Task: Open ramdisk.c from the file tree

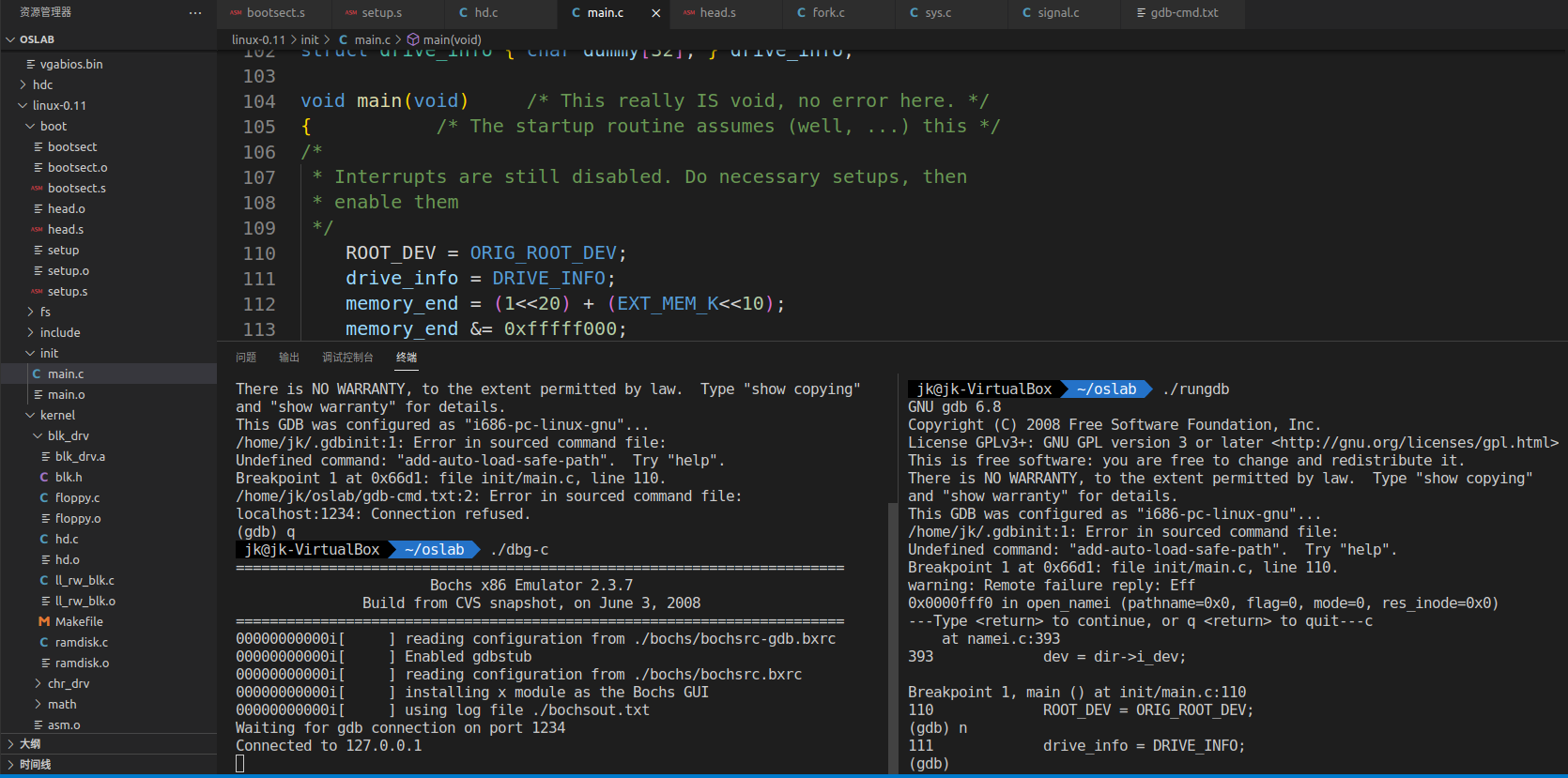Action: (81, 642)
